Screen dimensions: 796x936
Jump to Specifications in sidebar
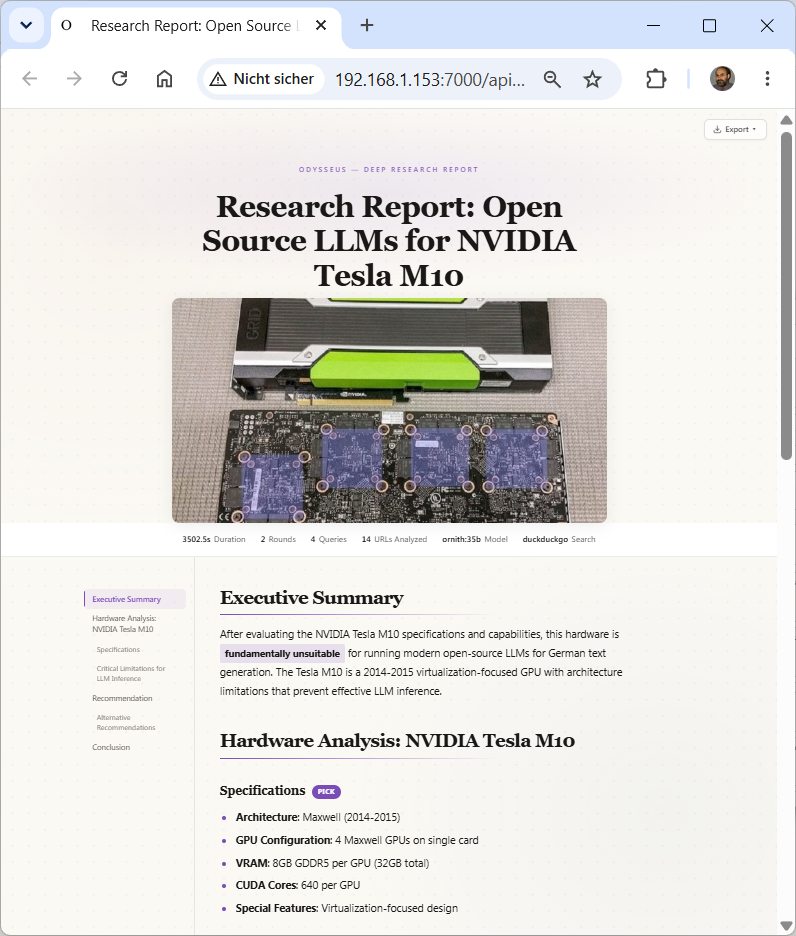[118, 649]
